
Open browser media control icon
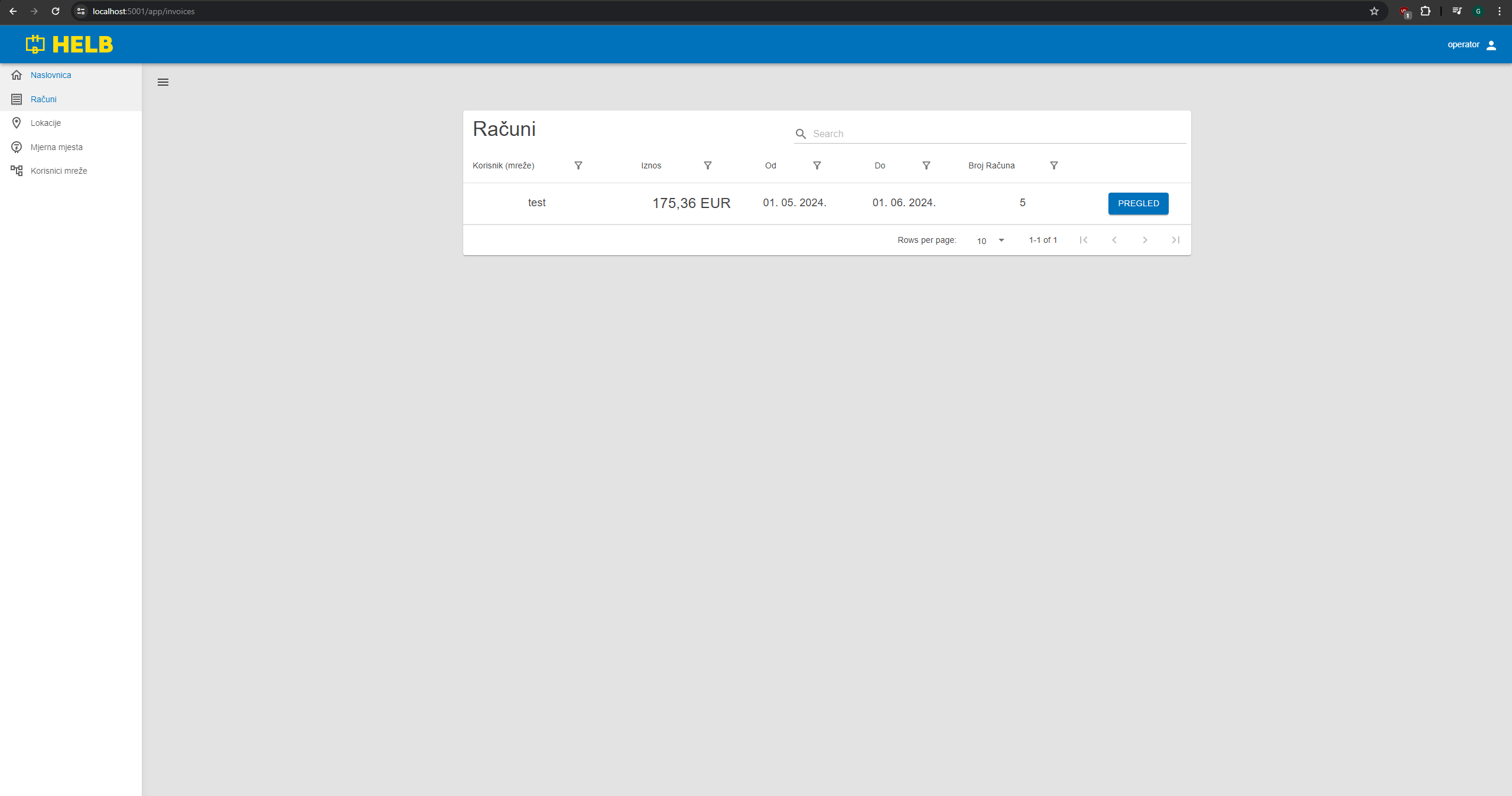click(1457, 11)
